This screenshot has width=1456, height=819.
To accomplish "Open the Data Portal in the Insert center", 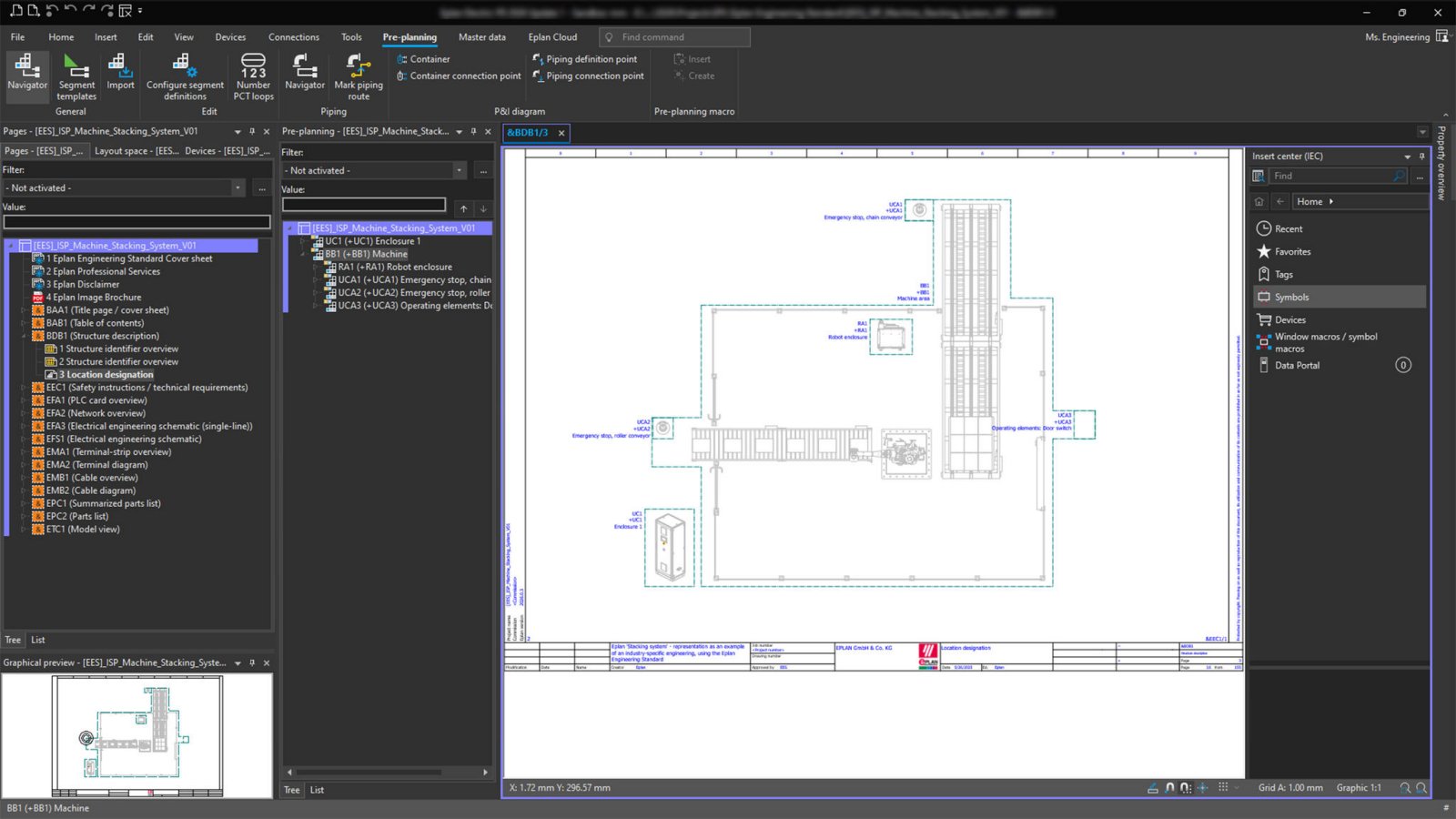I will (x=1296, y=365).
